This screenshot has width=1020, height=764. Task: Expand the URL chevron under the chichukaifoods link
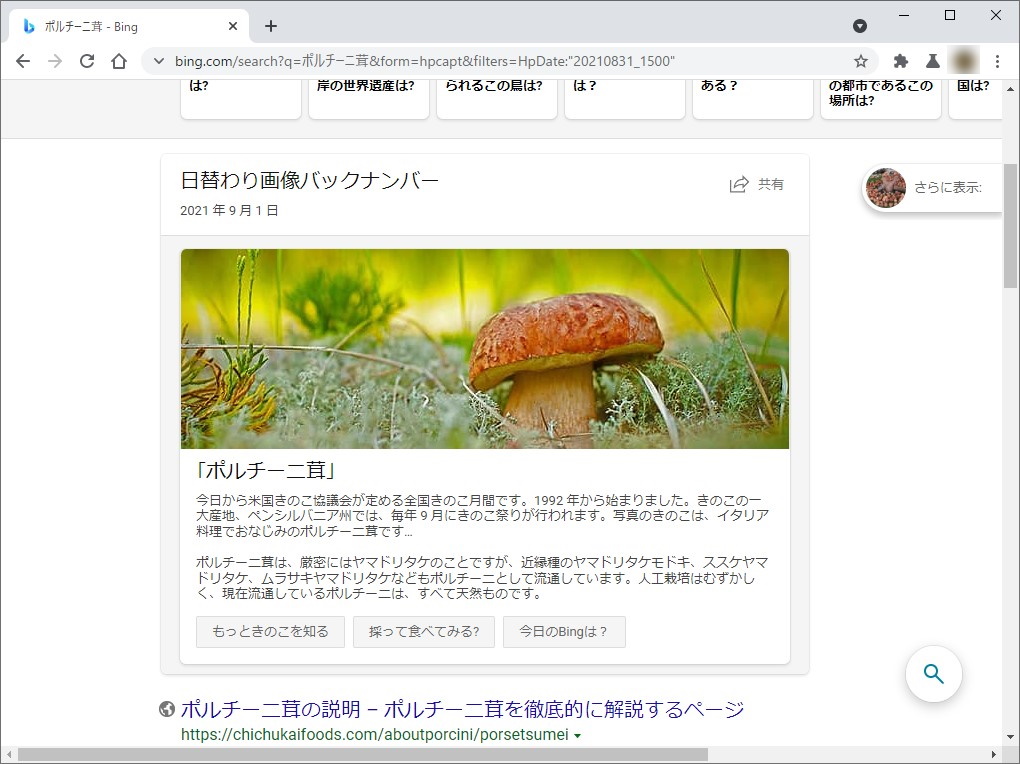577,735
